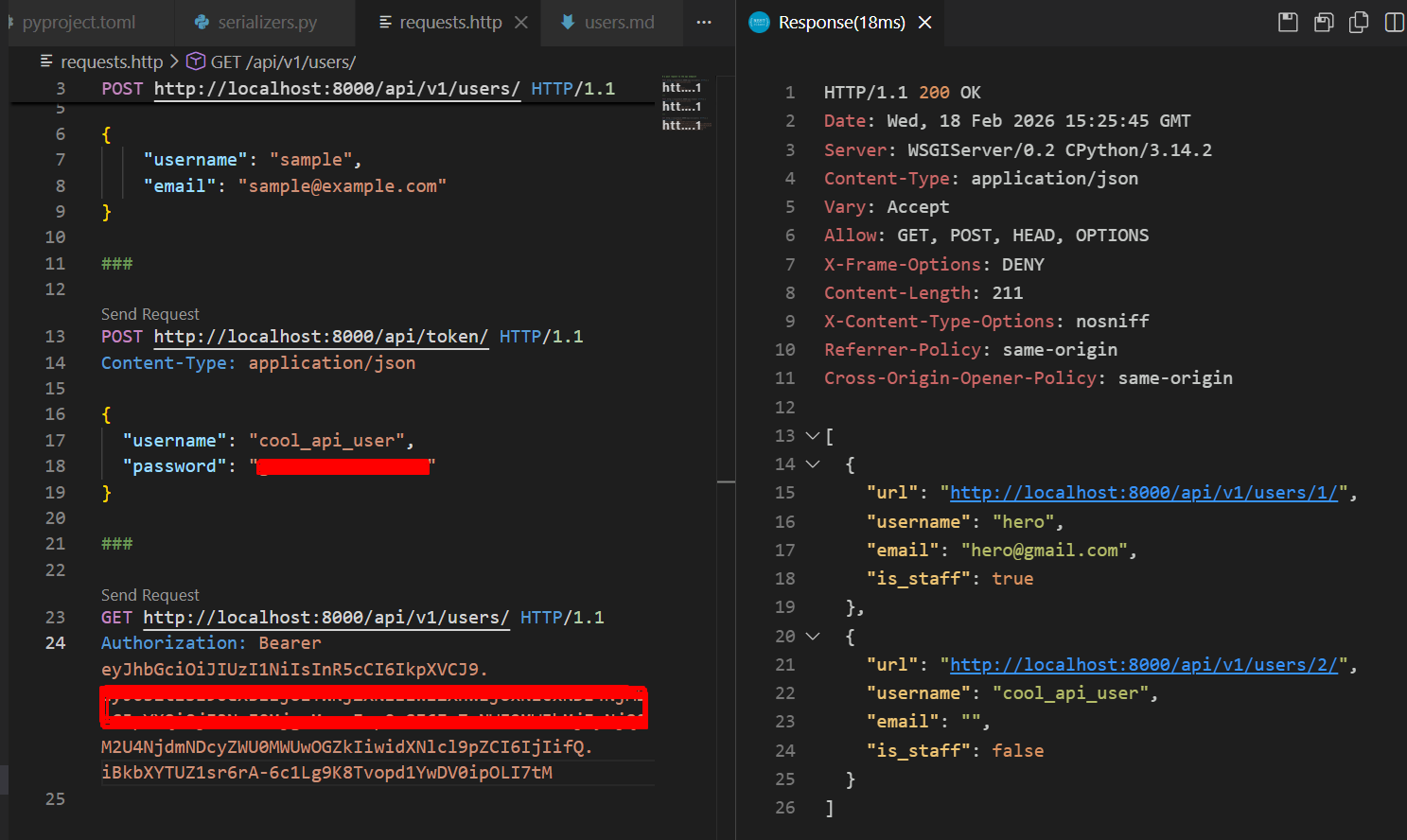Image resolution: width=1407 pixels, height=840 pixels.
Task: Open the users/2/ URL link in response
Action: point(1144,665)
